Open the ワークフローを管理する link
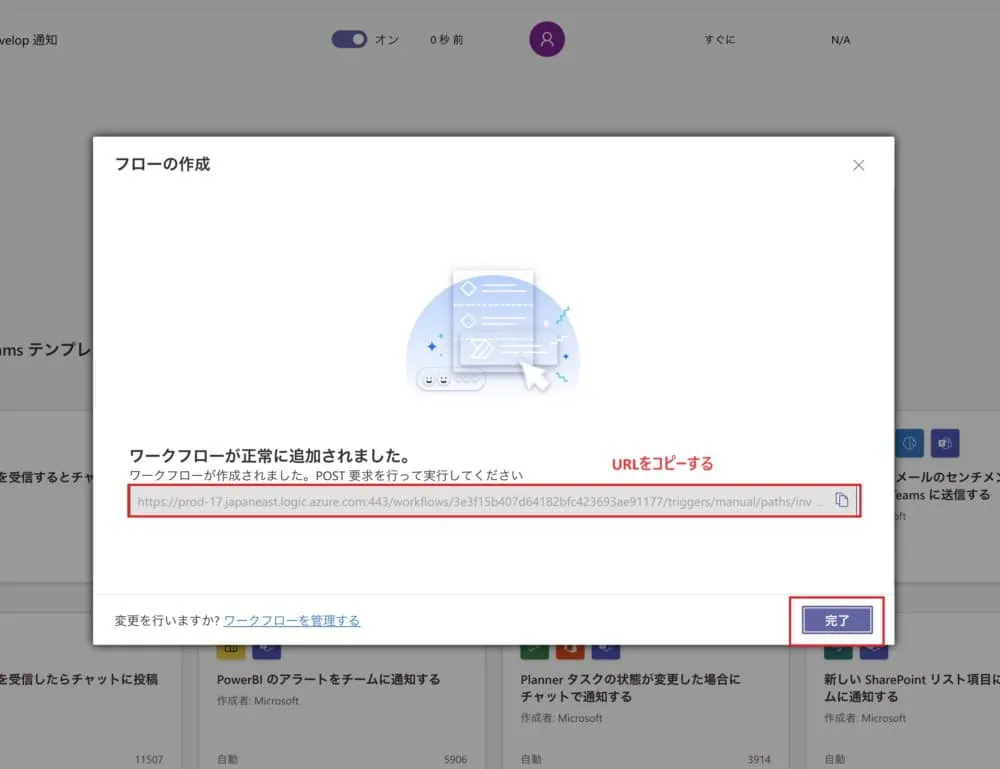The height and width of the screenshot is (769, 1000). click(x=292, y=621)
